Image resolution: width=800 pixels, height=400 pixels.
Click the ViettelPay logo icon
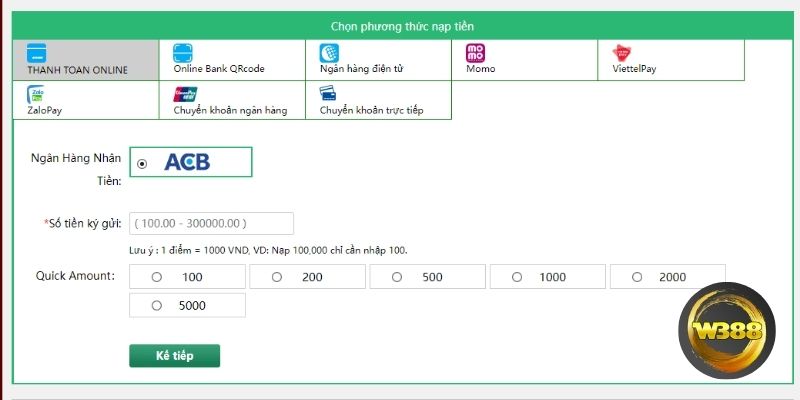(x=622, y=53)
